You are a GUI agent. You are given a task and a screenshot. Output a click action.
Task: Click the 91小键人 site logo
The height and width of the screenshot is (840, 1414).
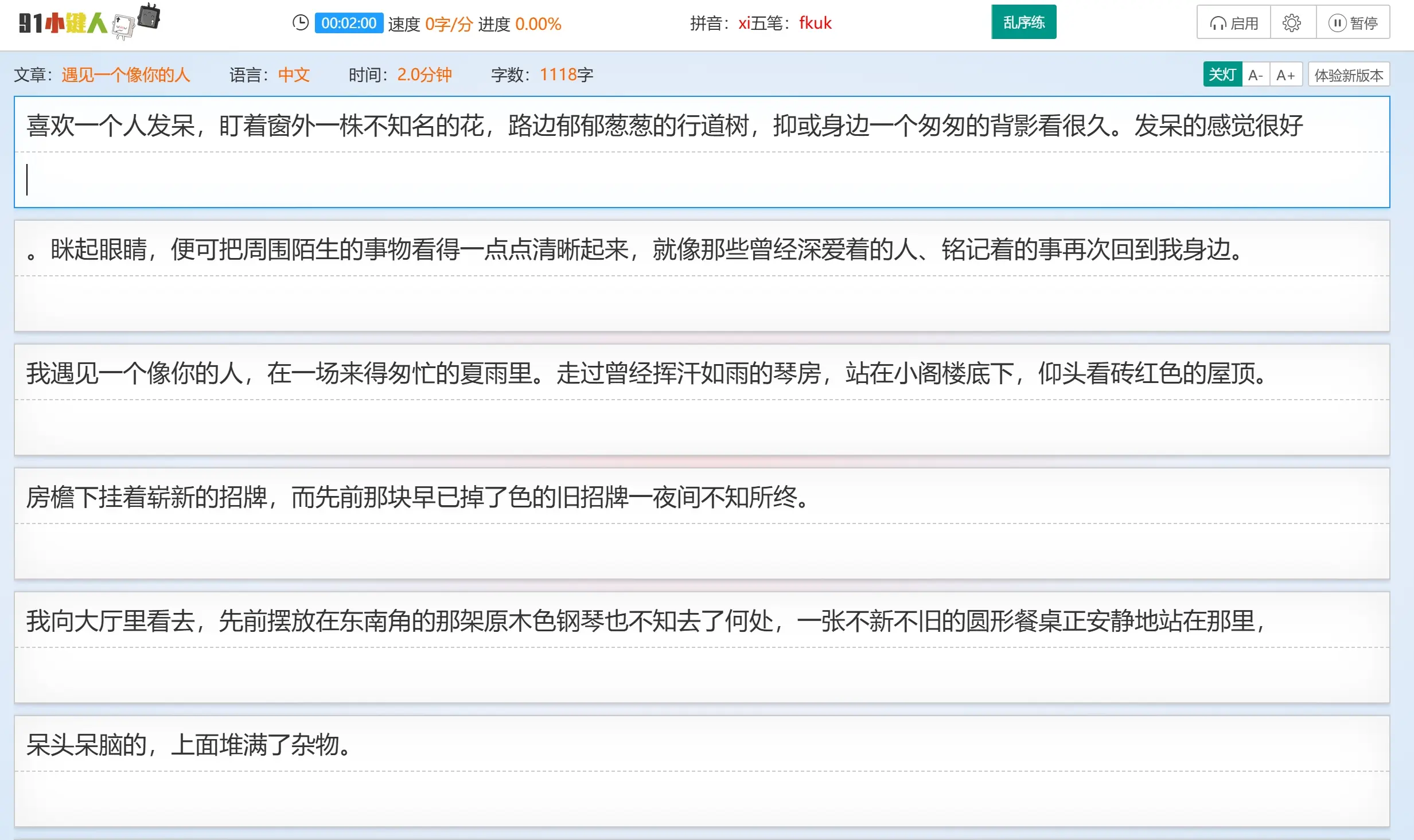coord(63,23)
